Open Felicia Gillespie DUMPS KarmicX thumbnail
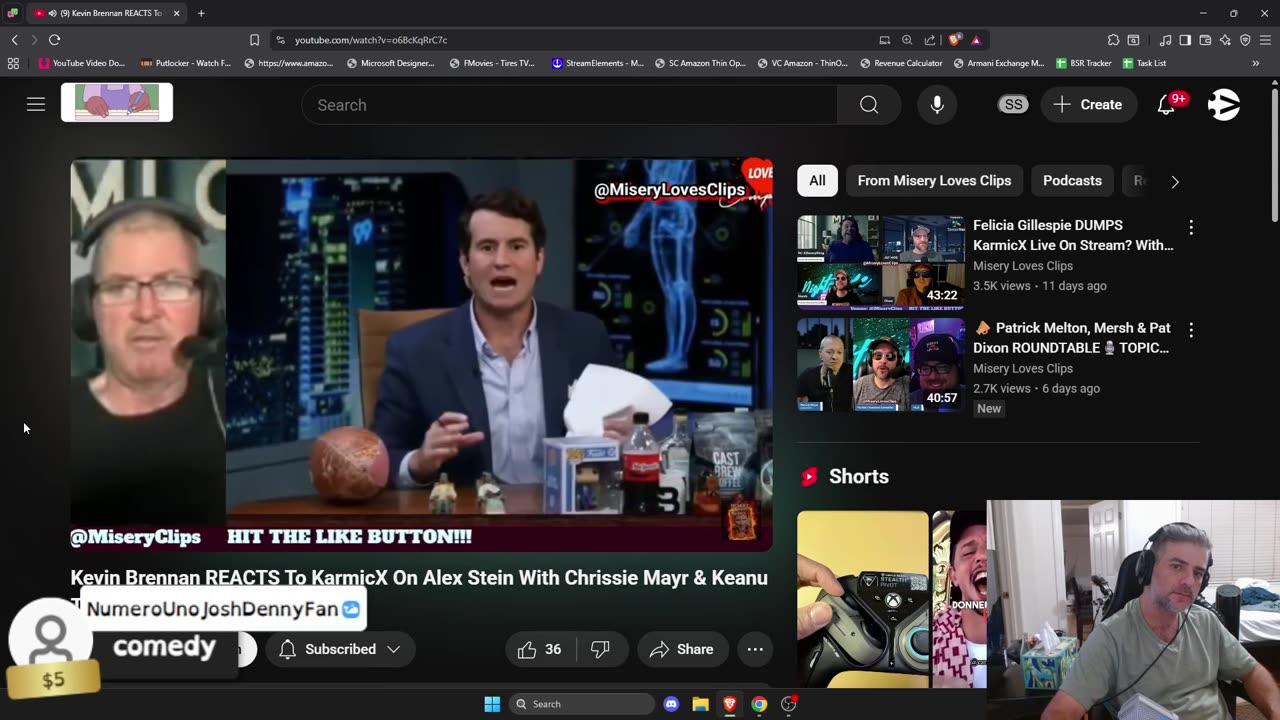The width and height of the screenshot is (1280, 720). (881, 261)
